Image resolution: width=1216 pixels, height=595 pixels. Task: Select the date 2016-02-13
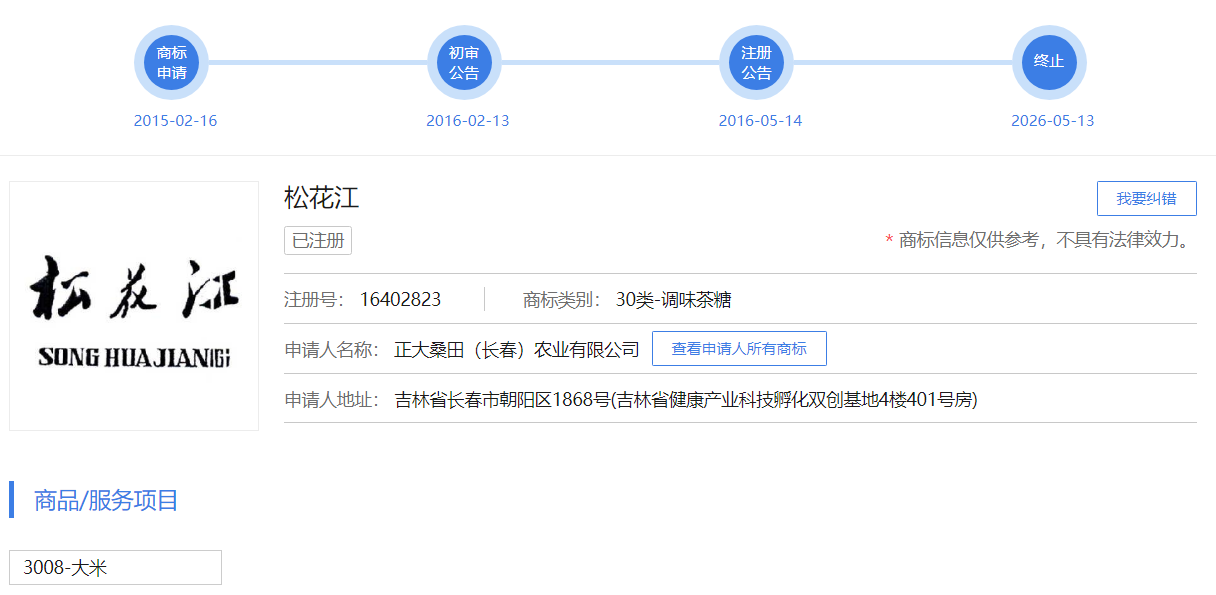point(468,121)
